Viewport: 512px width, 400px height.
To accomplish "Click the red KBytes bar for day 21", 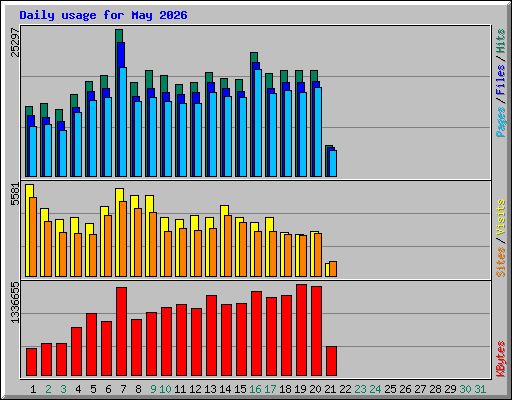I will 332,361.
